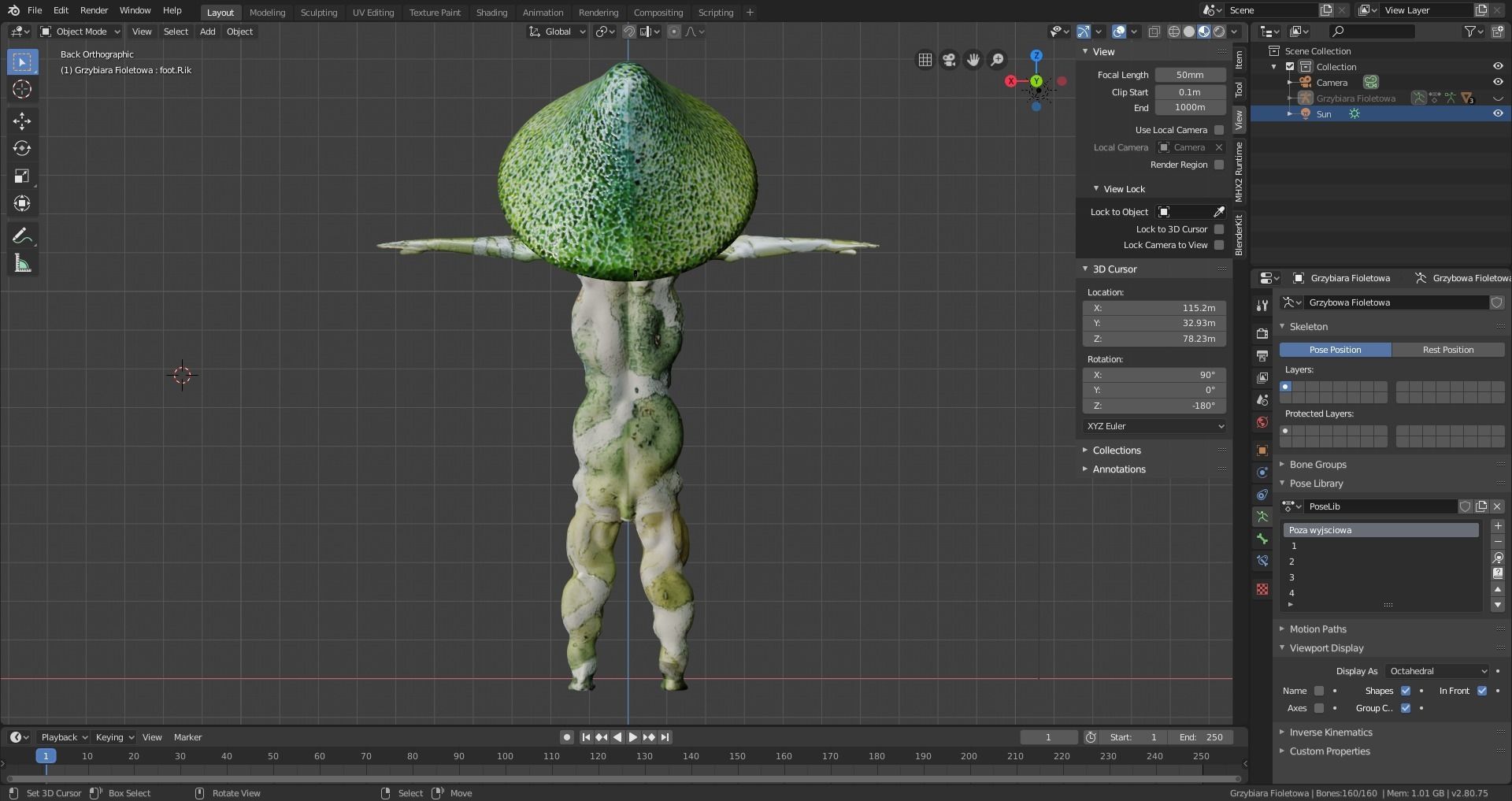Disable the In Front checkbox
Screen dimensions: 1512x801
[x=1482, y=691]
